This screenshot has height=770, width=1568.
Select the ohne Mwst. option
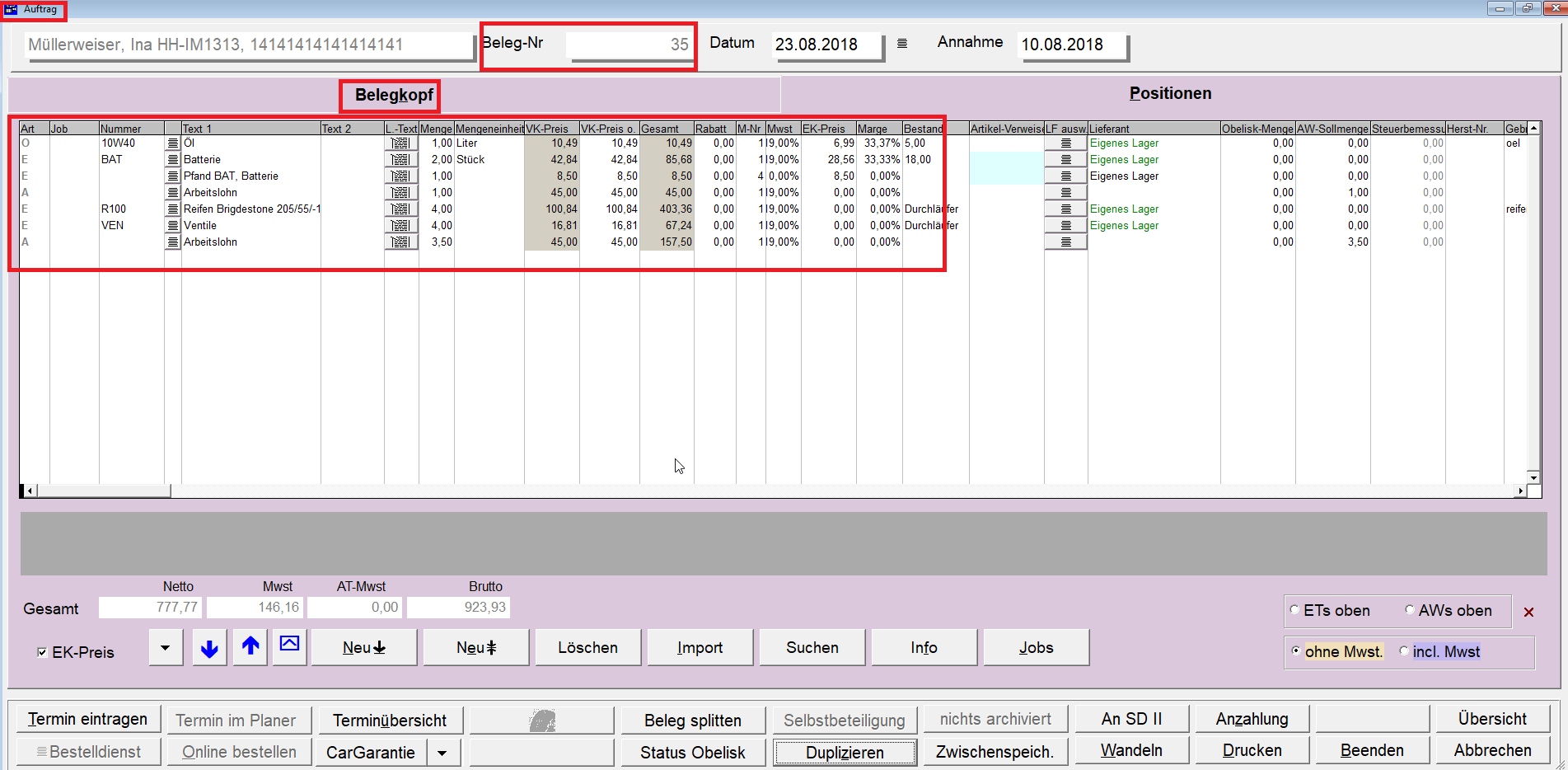click(x=1296, y=650)
